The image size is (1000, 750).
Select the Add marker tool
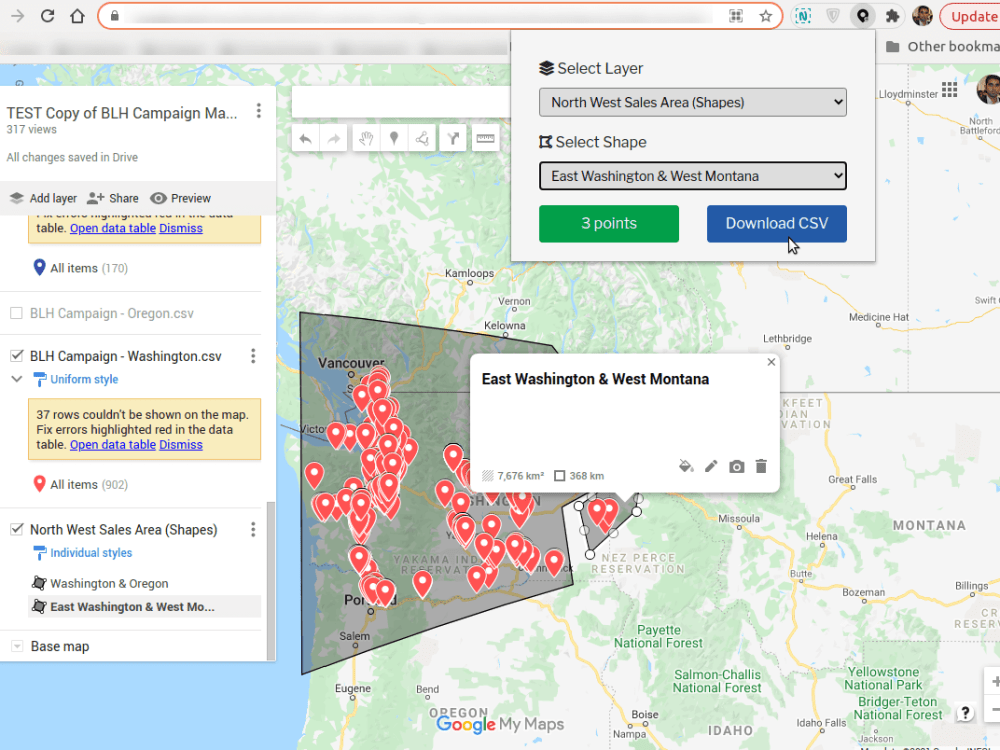396,137
